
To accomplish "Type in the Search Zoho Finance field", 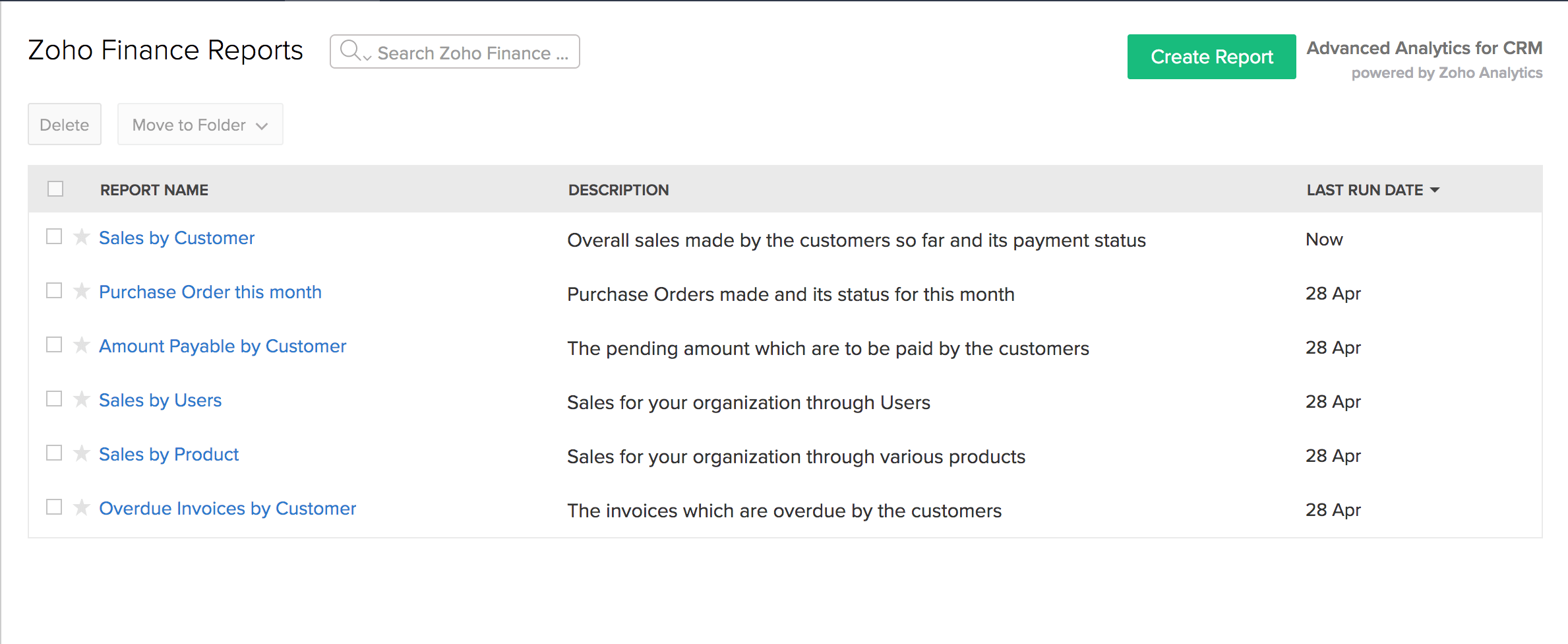I will coord(472,53).
